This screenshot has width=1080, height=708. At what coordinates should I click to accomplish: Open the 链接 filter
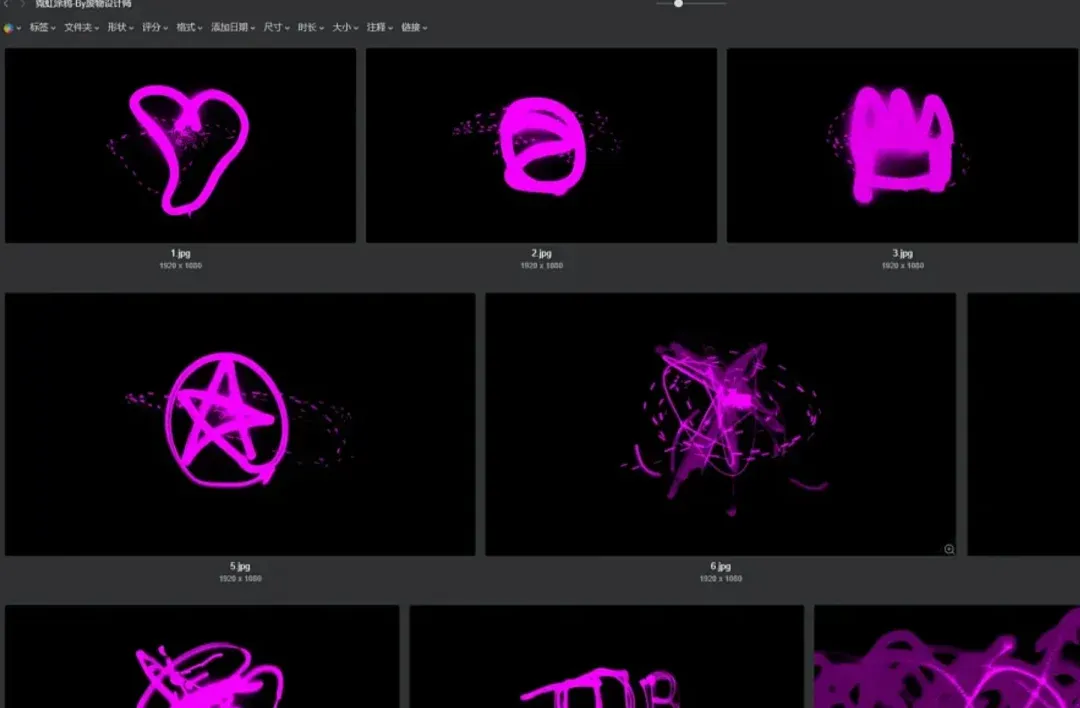(x=414, y=28)
